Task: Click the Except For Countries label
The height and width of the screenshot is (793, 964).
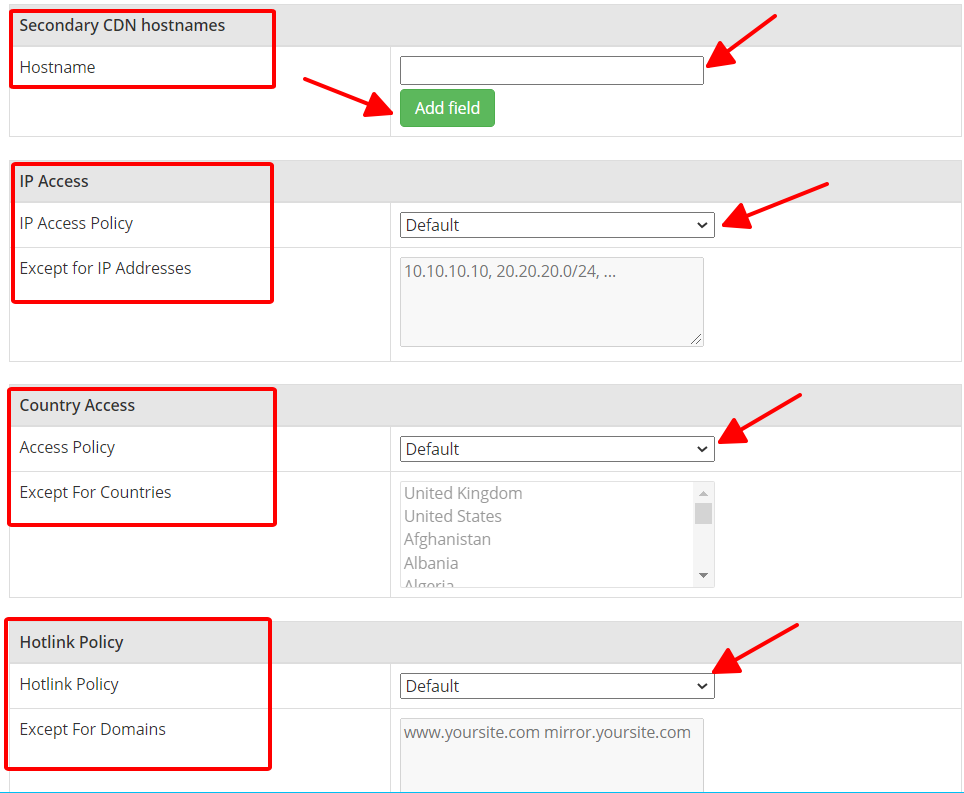Action: (x=95, y=492)
